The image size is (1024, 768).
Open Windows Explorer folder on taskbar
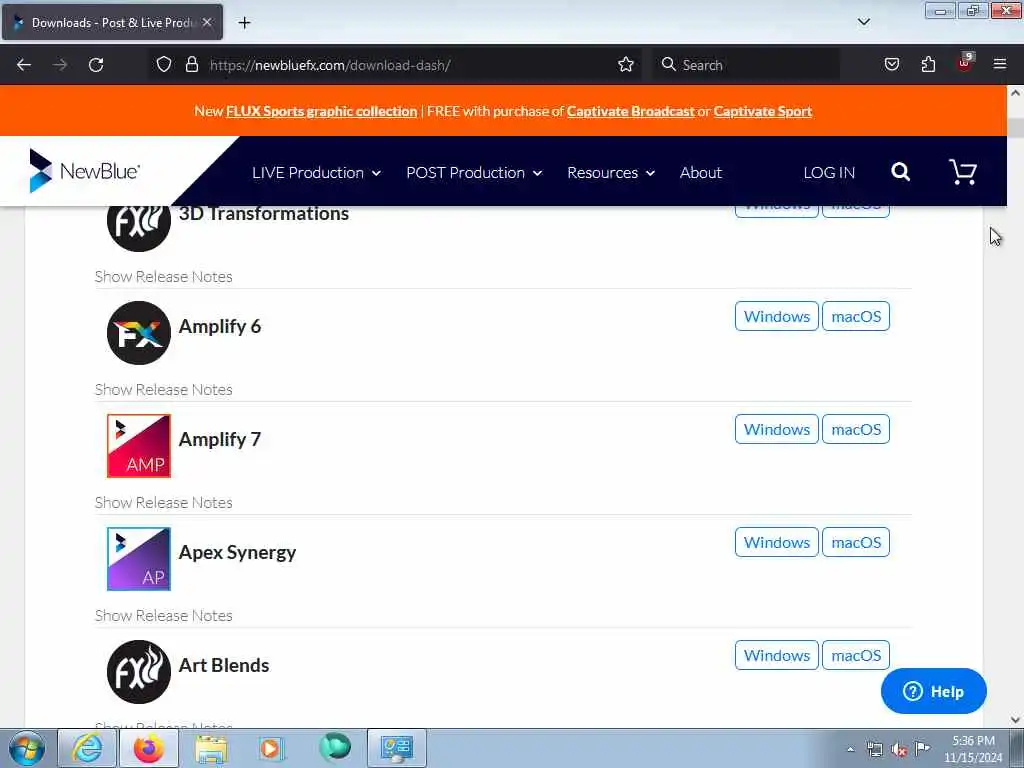point(210,748)
